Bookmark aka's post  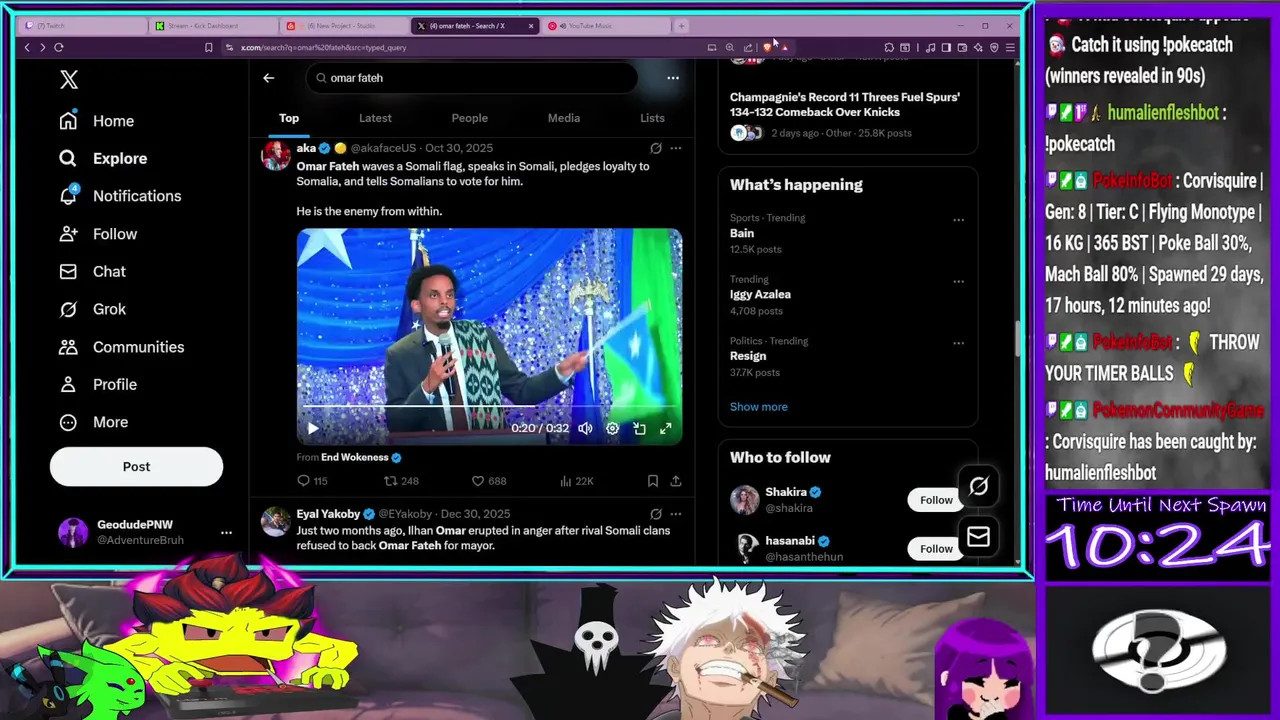653,481
